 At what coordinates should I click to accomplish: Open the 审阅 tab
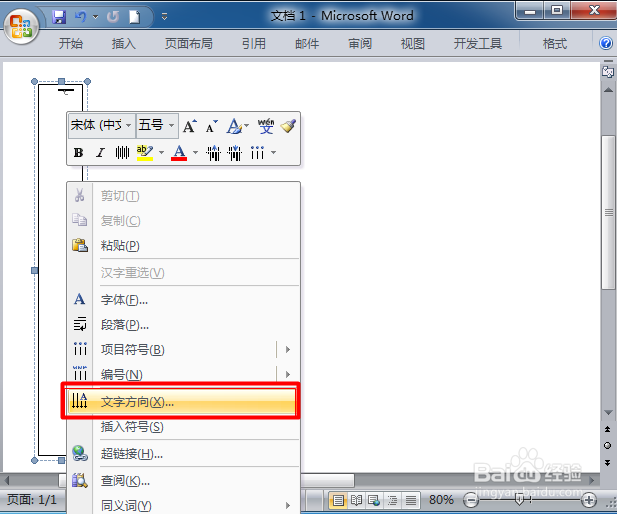(x=360, y=43)
